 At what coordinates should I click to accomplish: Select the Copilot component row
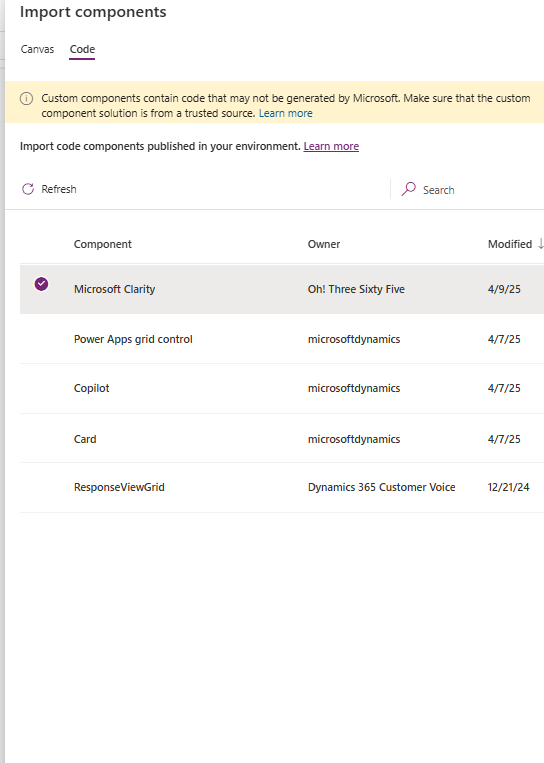click(282, 389)
